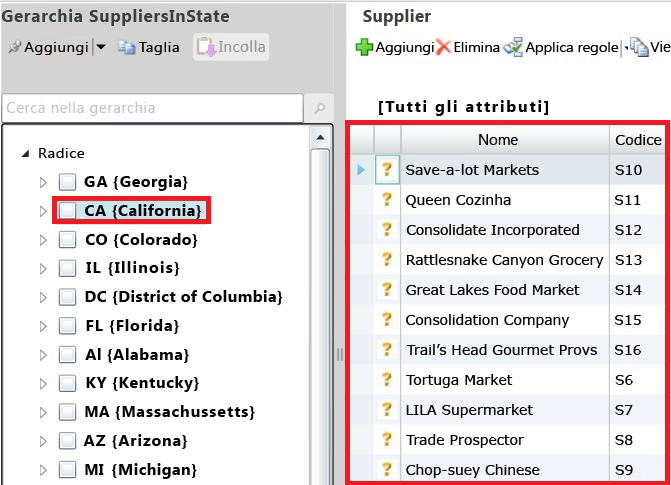
Task: Expand the KY {Kentucky} node
Action: click(x=43, y=384)
